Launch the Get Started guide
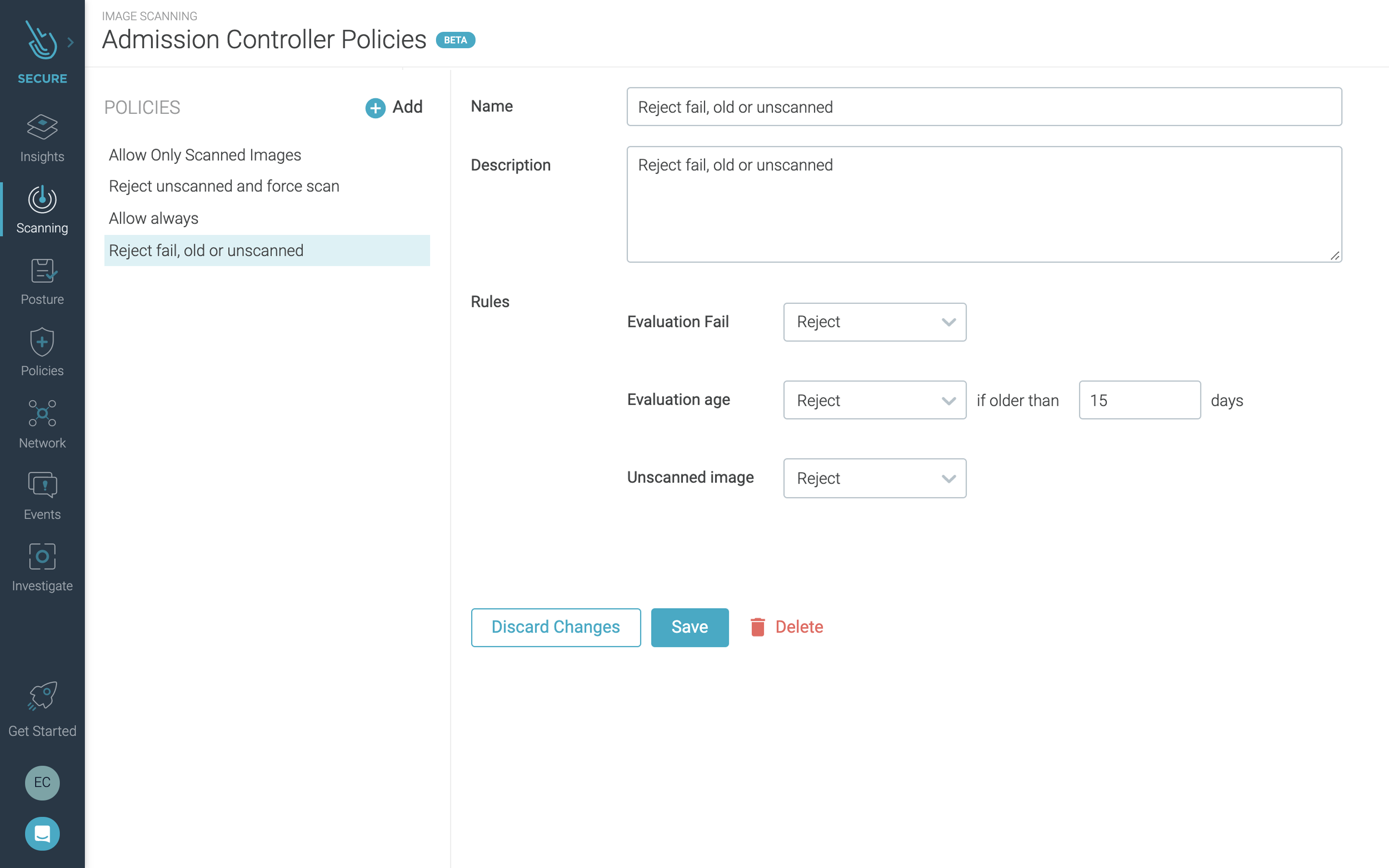This screenshot has height=868, width=1389. click(x=42, y=710)
